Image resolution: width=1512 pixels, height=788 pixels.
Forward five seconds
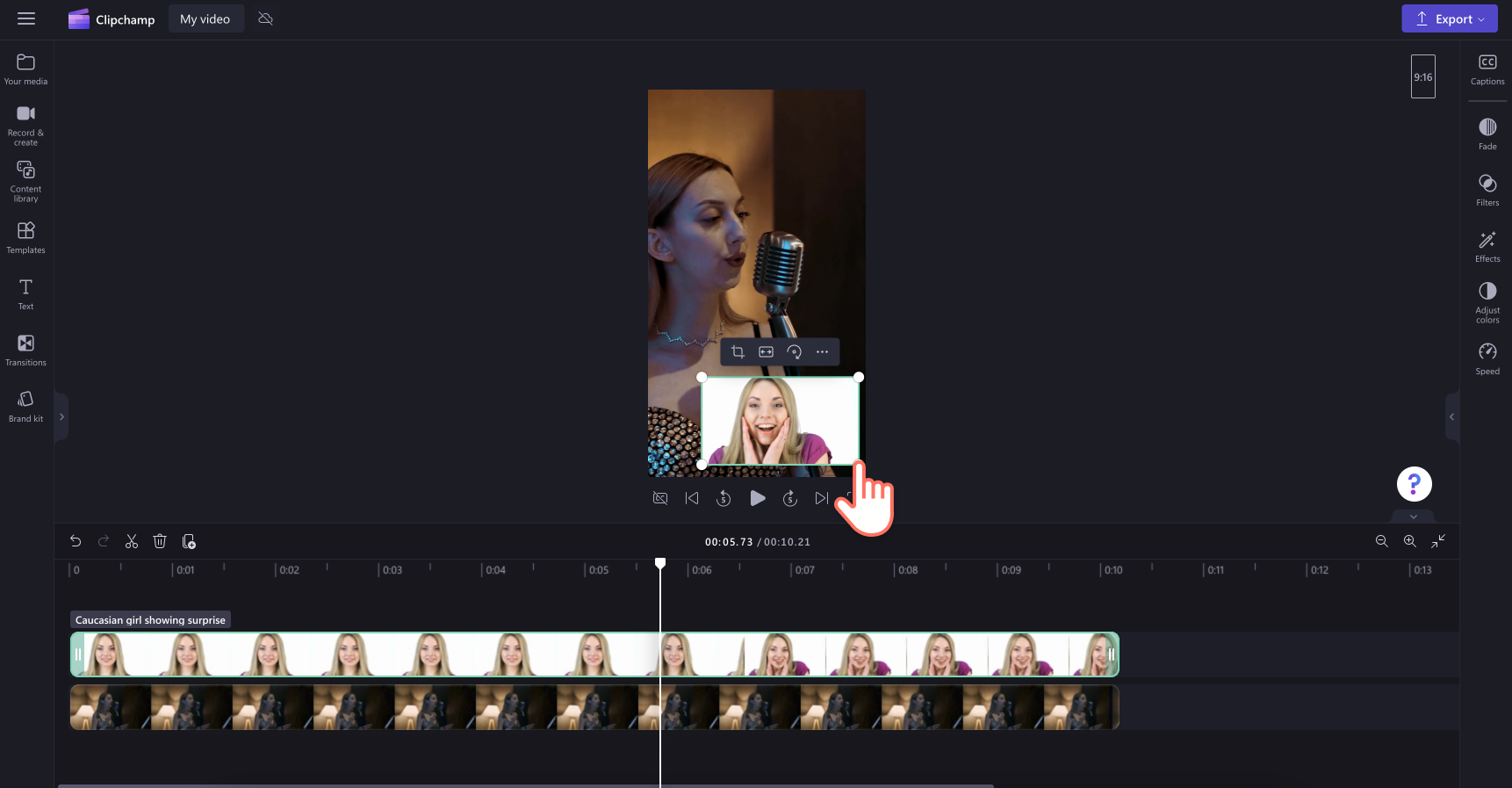(x=790, y=498)
